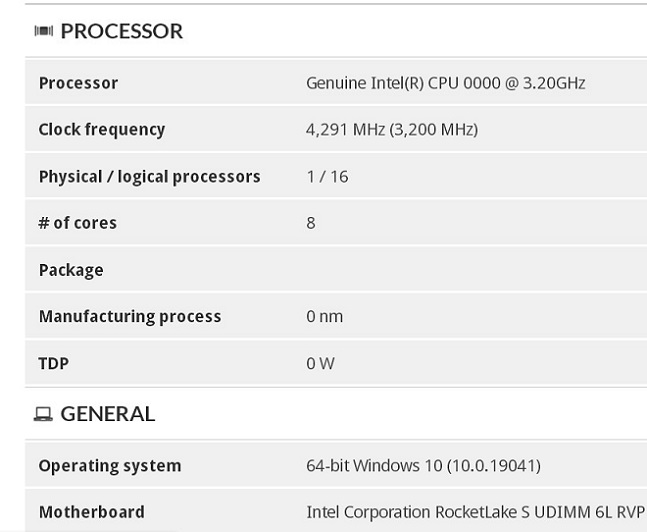Screen dimensions: 647x532
Task: Click the "Operating system" row label
Action: tap(109, 465)
